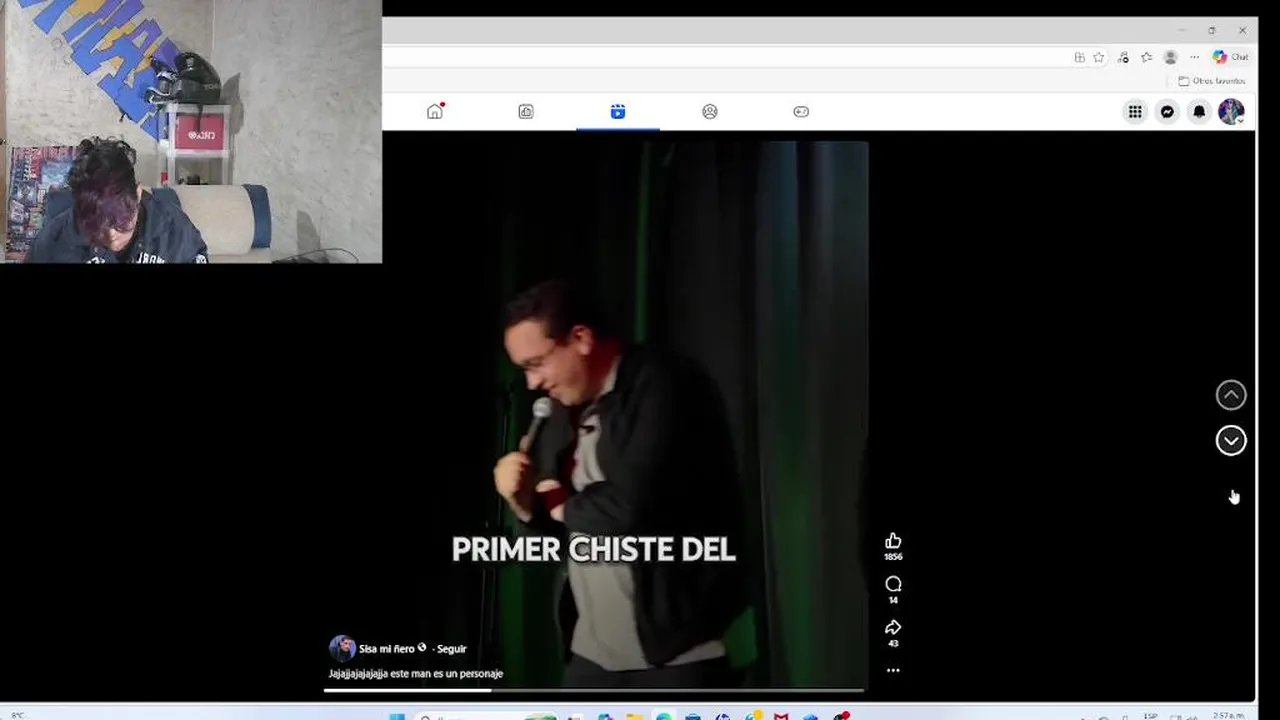Click the Sisa mi fiero avatar
The image size is (1280, 720).
(342, 648)
